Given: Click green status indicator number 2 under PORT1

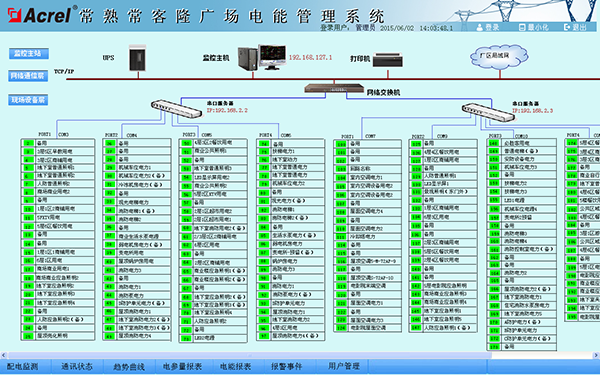Looking at the screenshot, I should [28, 143].
